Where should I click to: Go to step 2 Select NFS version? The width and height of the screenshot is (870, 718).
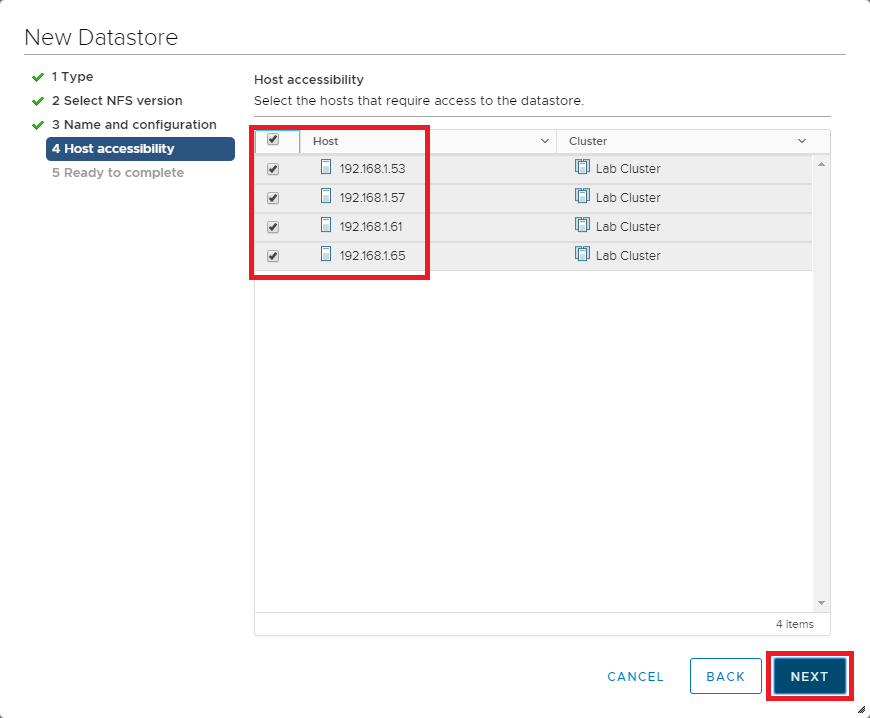pos(116,101)
